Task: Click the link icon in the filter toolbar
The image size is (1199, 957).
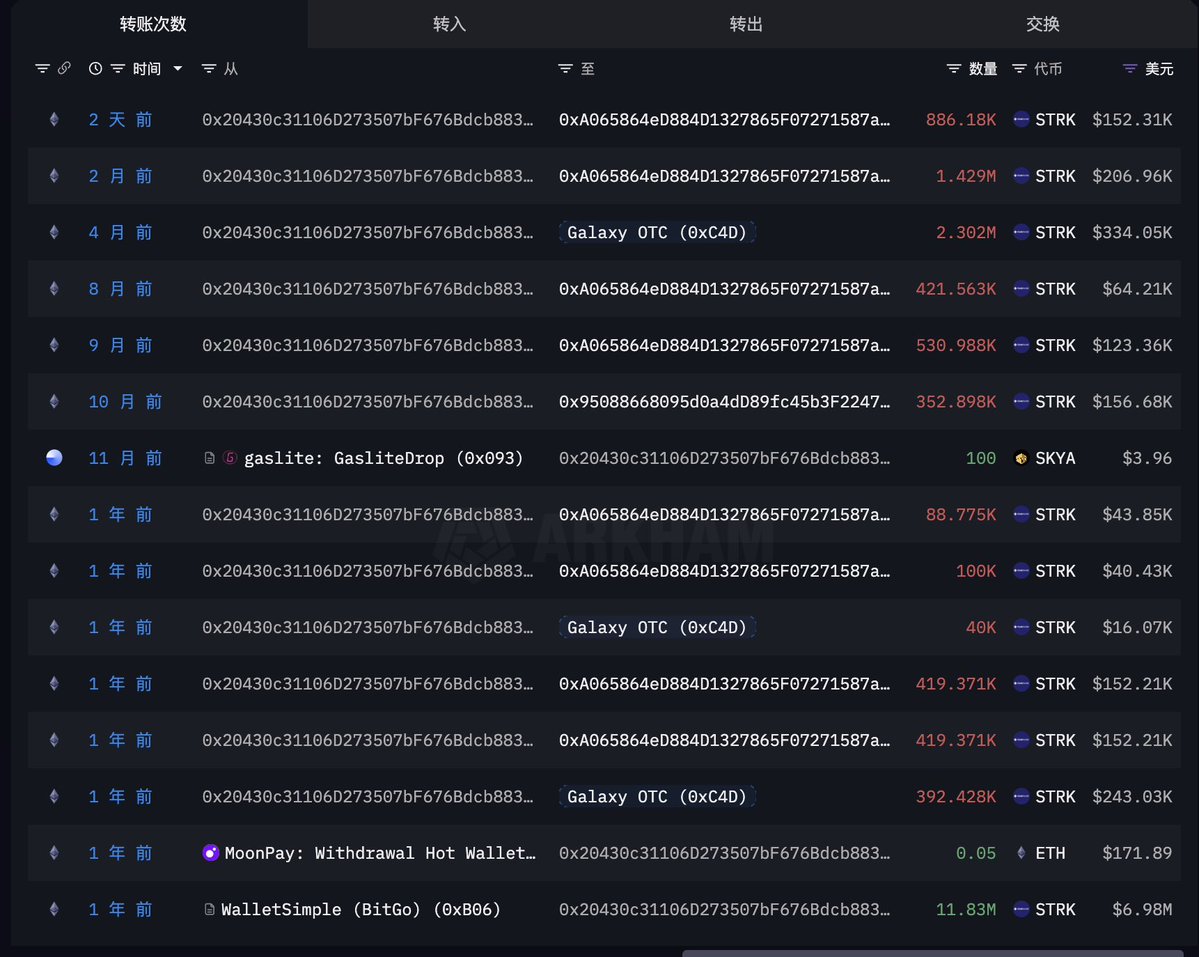Action: tap(64, 68)
